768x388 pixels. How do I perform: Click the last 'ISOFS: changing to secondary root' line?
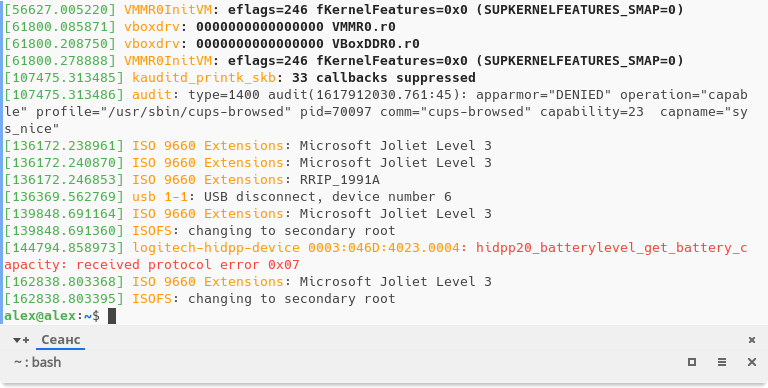[264, 299]
